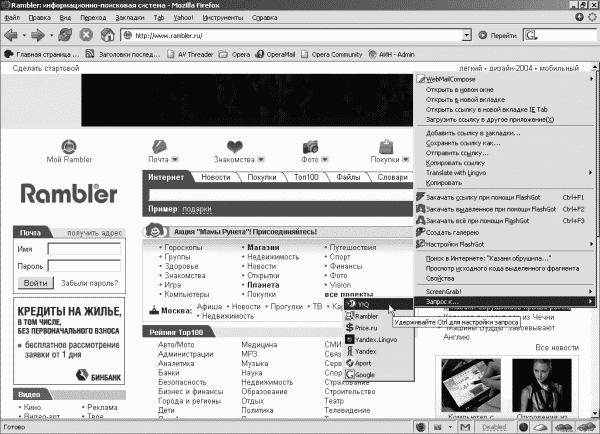
Task: Open the Back button history dropdown arrow
Action: (x=24, y=36)
